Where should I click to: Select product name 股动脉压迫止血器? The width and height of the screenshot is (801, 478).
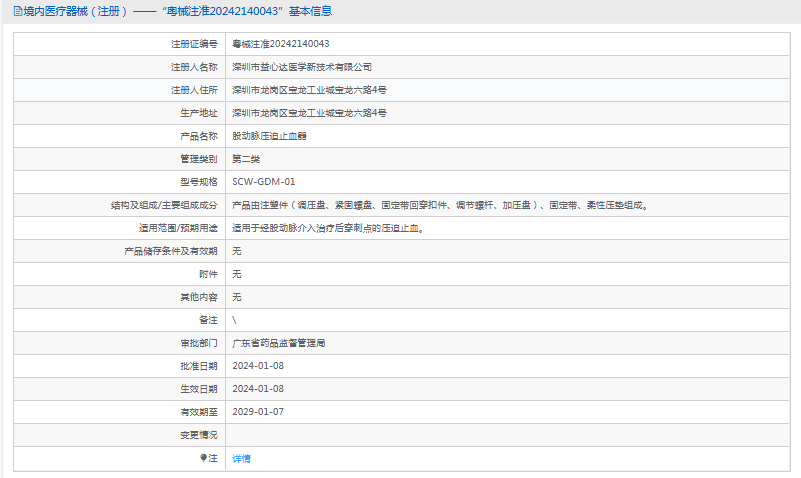click(269, 136)
